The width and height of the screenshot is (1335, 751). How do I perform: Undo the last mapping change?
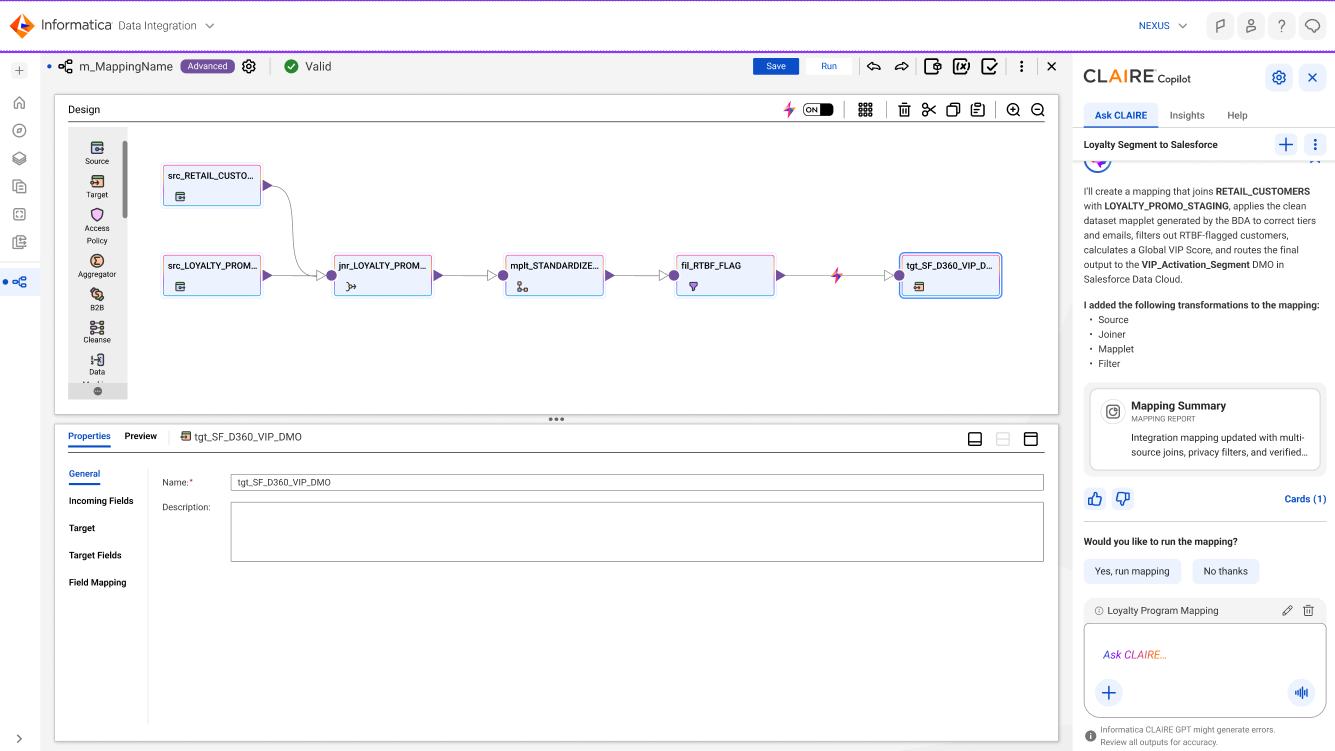pos(874,67)
